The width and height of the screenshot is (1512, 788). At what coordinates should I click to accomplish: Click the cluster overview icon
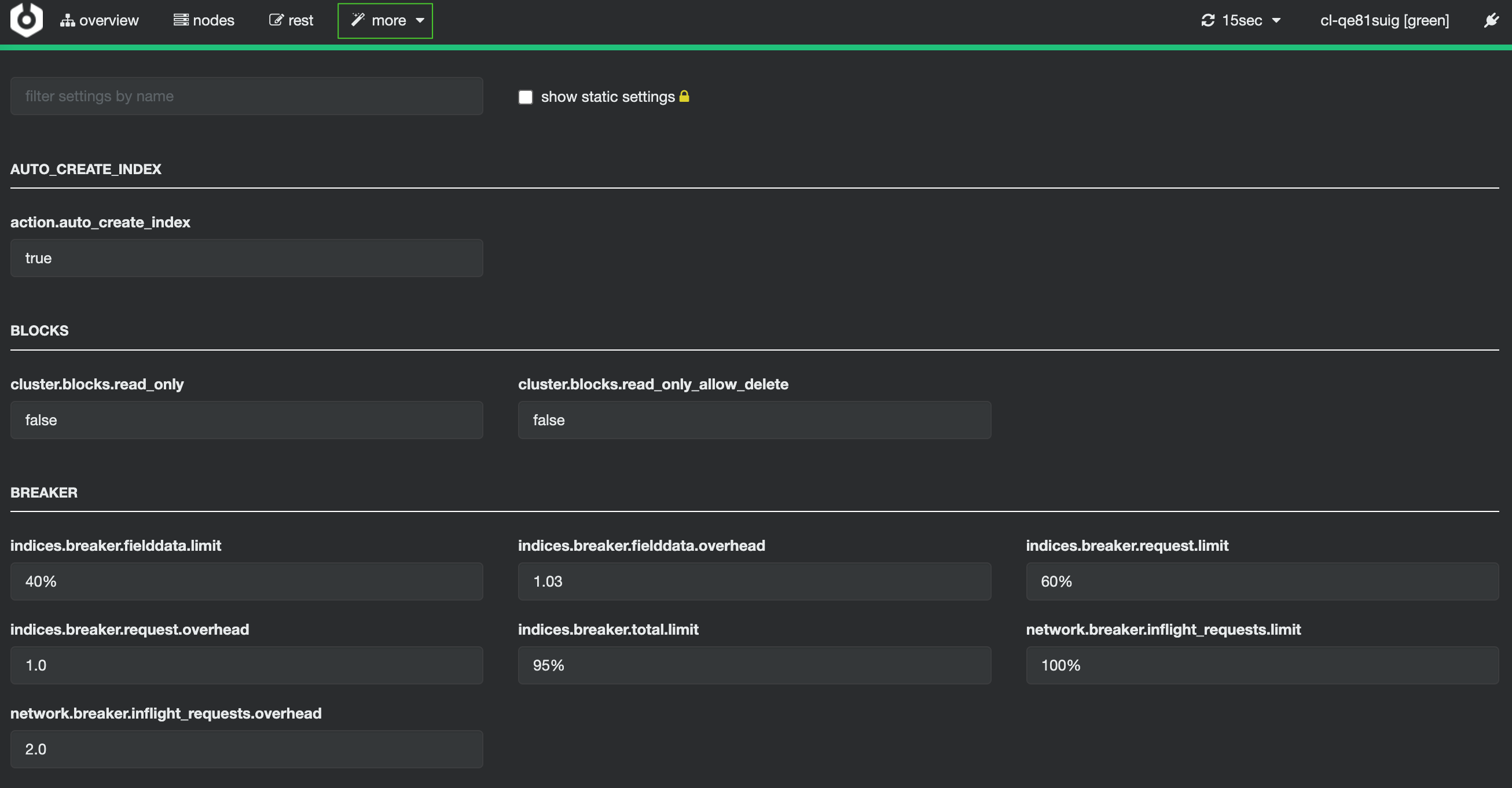[101, 20]
